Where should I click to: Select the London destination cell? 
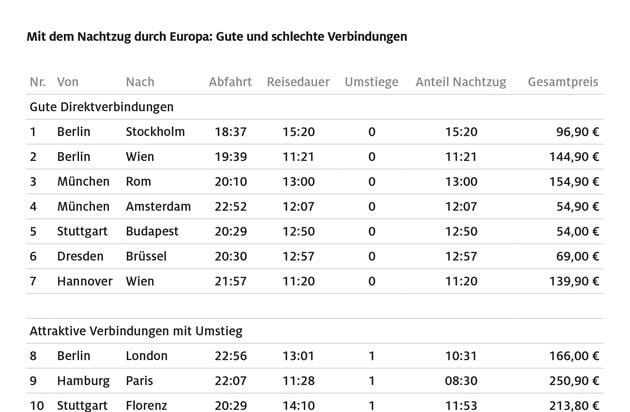point(146,356)
